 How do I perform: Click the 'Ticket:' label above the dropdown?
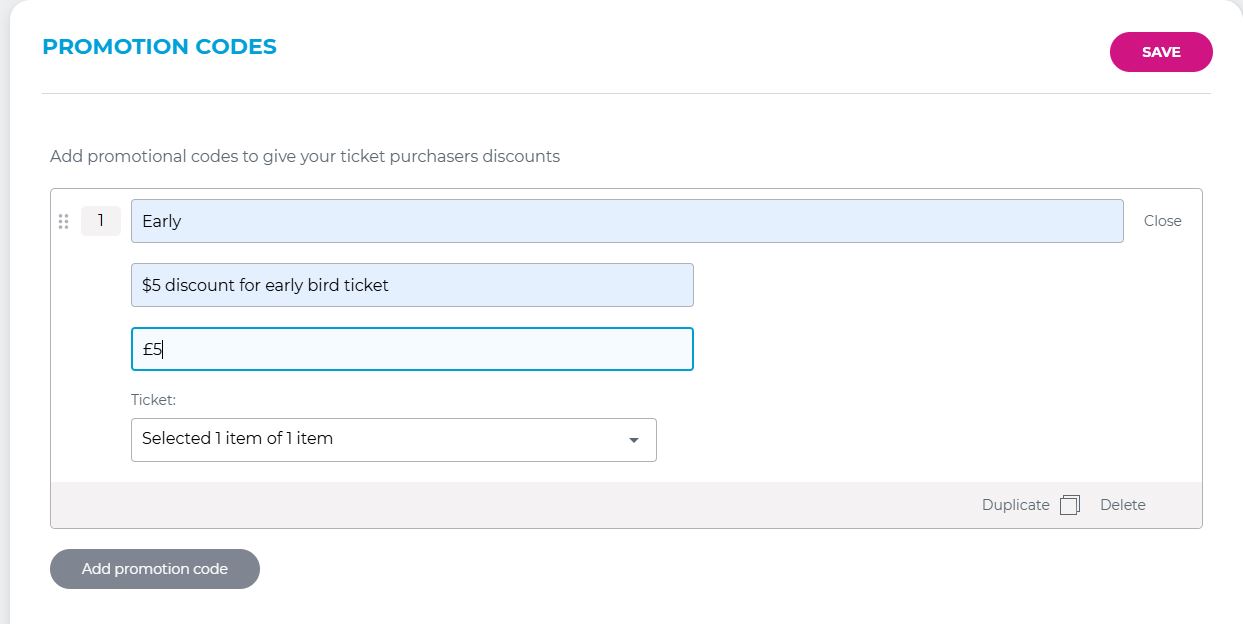[x=153, y=399]
